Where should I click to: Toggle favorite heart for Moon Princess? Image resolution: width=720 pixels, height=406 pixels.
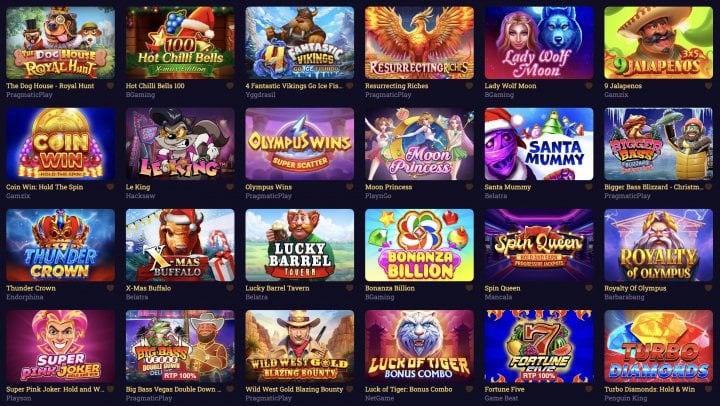tap(469, 187)
